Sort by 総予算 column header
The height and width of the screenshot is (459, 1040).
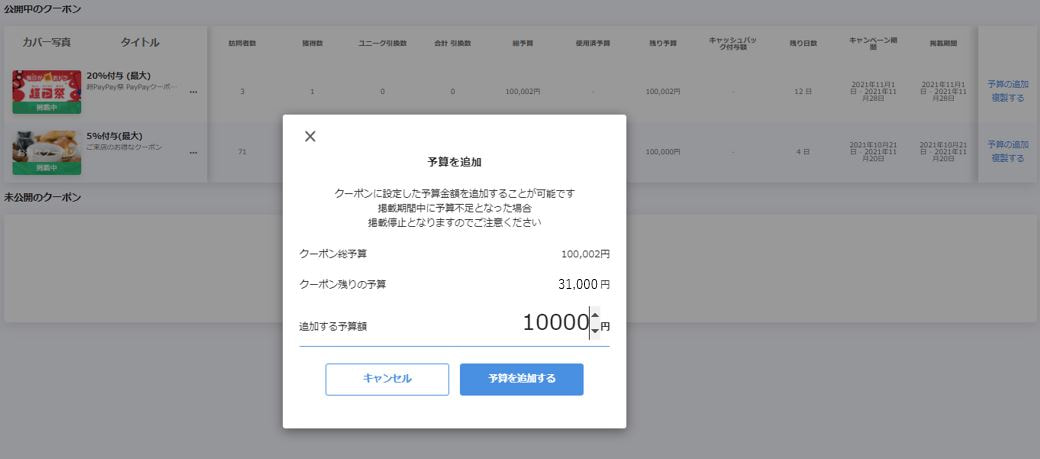523,44
